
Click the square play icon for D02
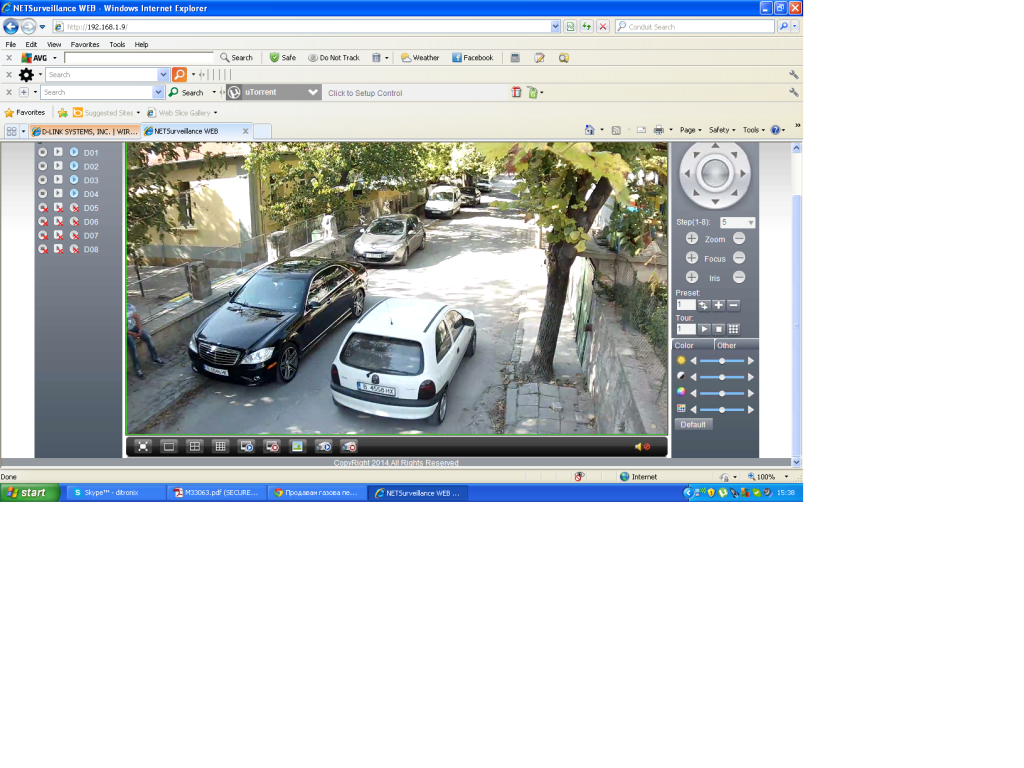click(x=58, y=166)
